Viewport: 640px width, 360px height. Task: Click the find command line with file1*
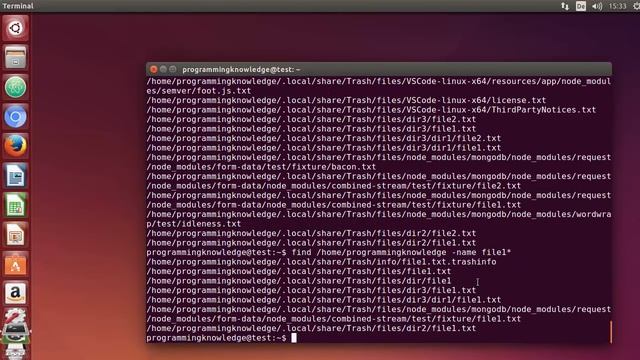329,253
